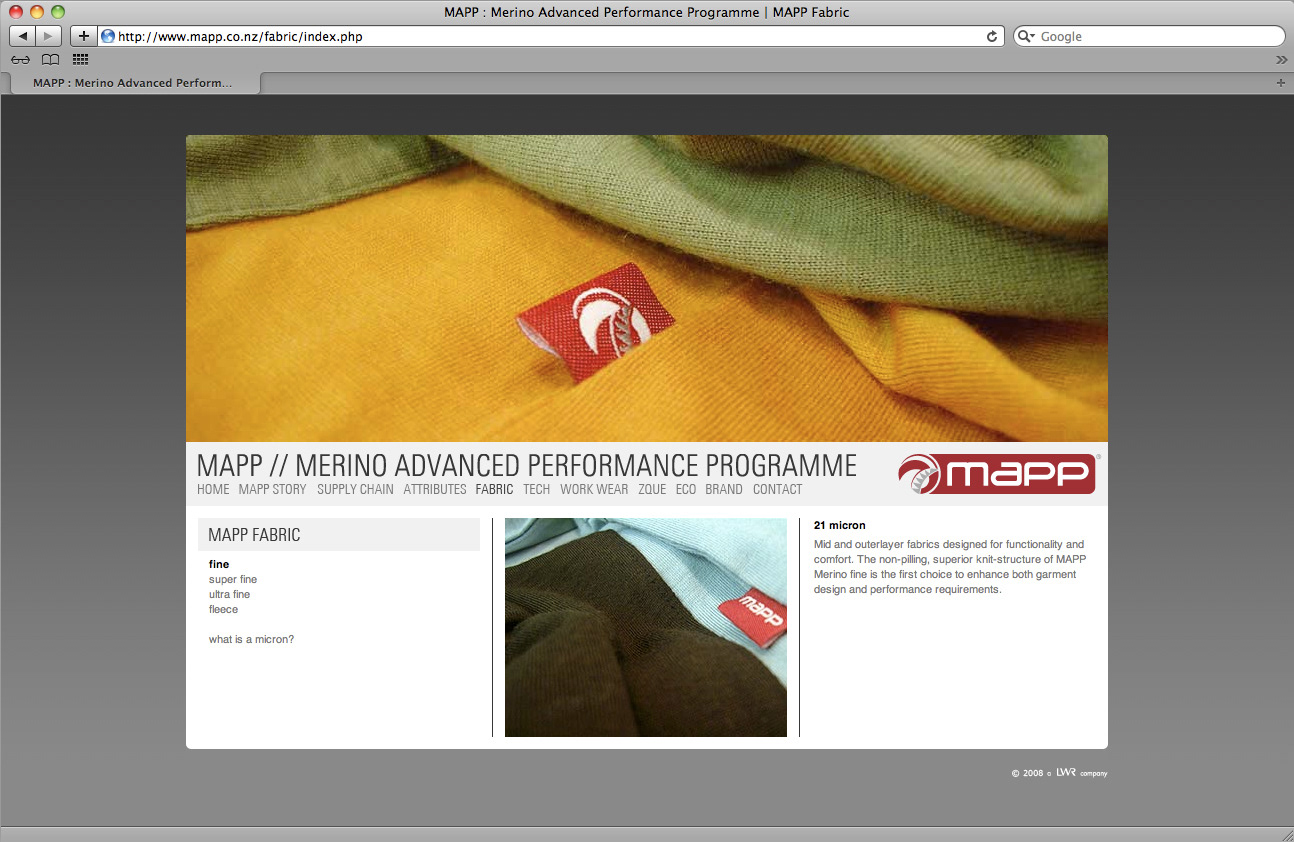Select the fleece fabric link

[x=223, y=609]
